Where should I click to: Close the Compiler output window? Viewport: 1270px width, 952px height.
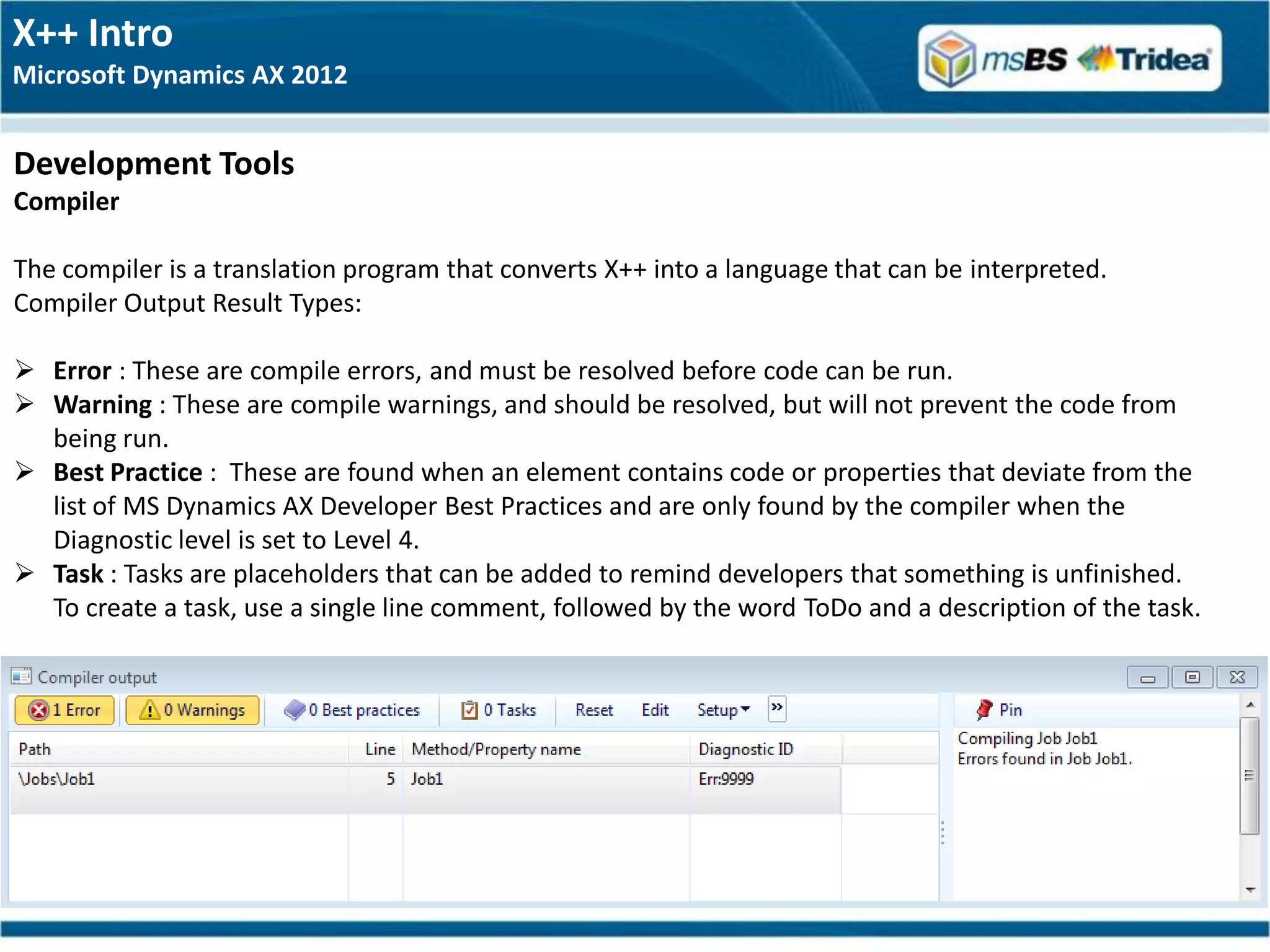pos(1237,677)
